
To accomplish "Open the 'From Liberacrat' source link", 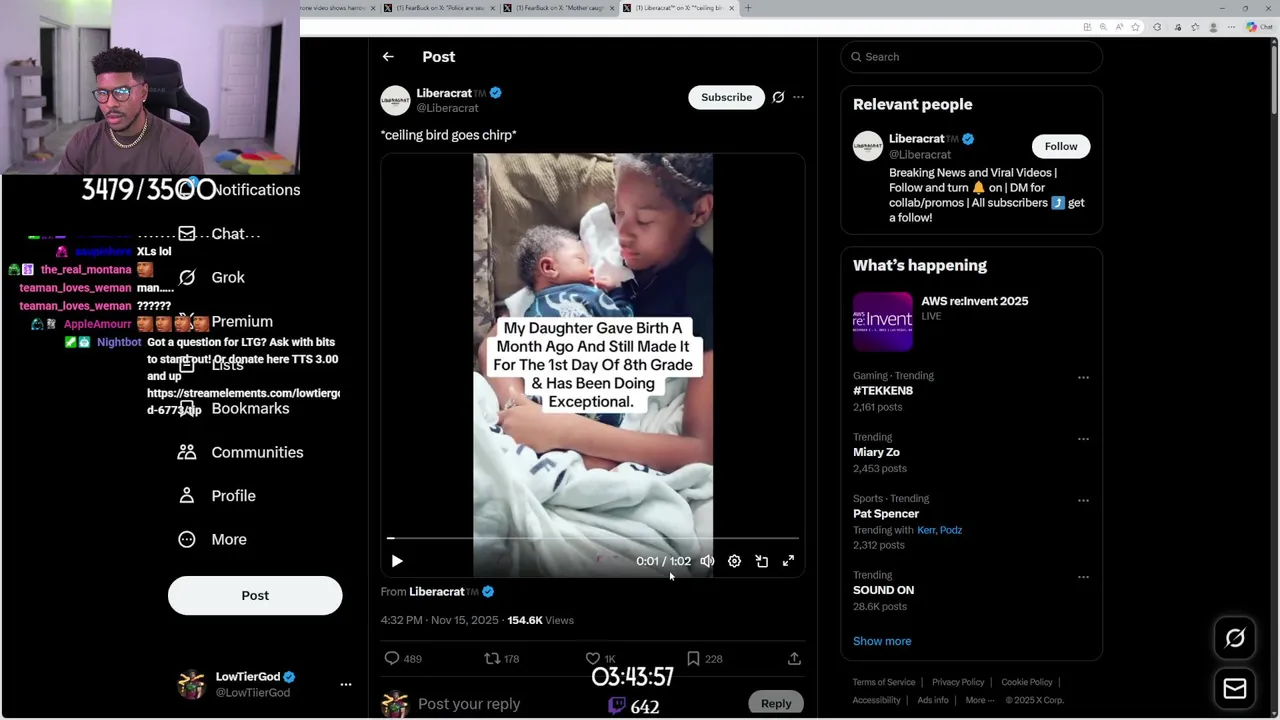I will (x=437, y=592).
